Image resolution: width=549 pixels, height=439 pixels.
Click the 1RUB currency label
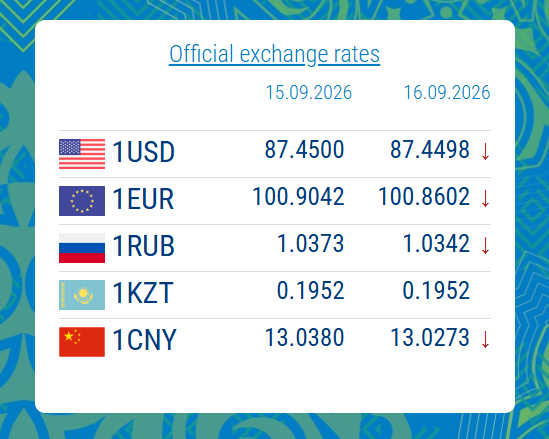click(x=143, y=246)
